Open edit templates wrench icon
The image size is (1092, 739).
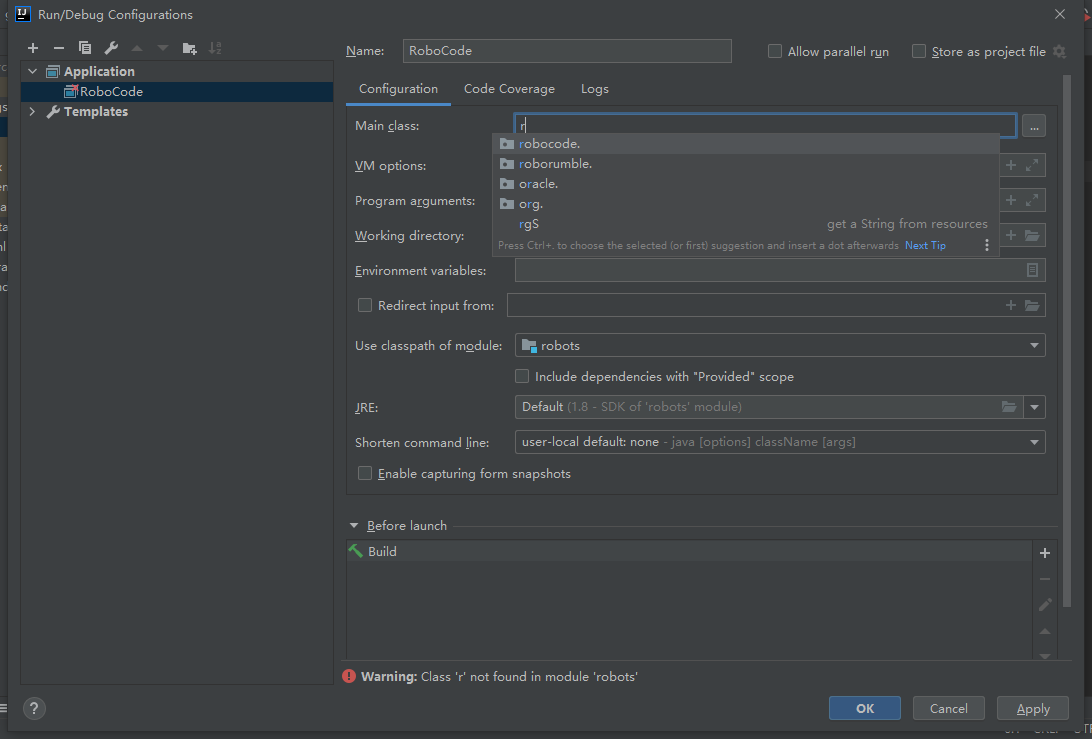pos(111,48)
